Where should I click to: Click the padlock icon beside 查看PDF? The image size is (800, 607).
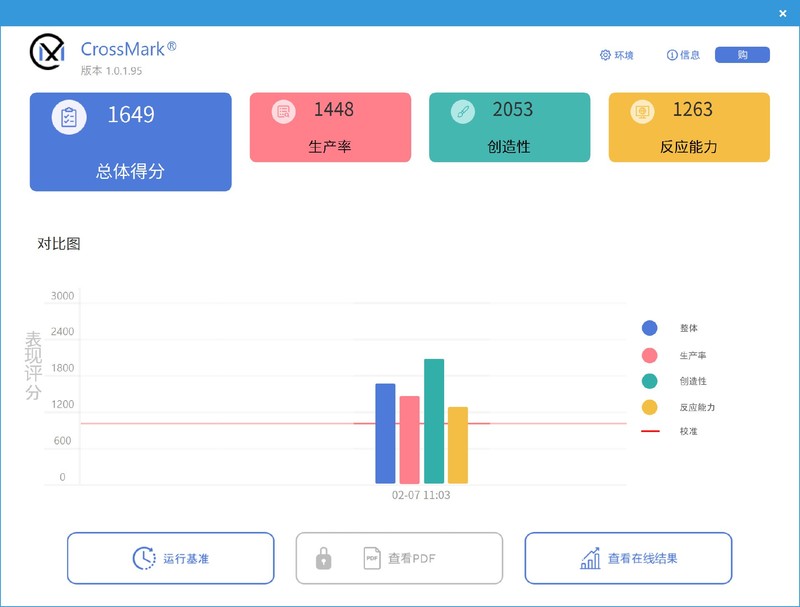323,558
